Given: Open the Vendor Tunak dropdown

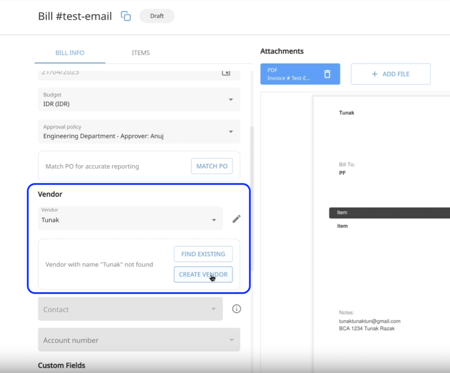Looking at the screenshot, I should pyautogui.click(x=130, y=218).
